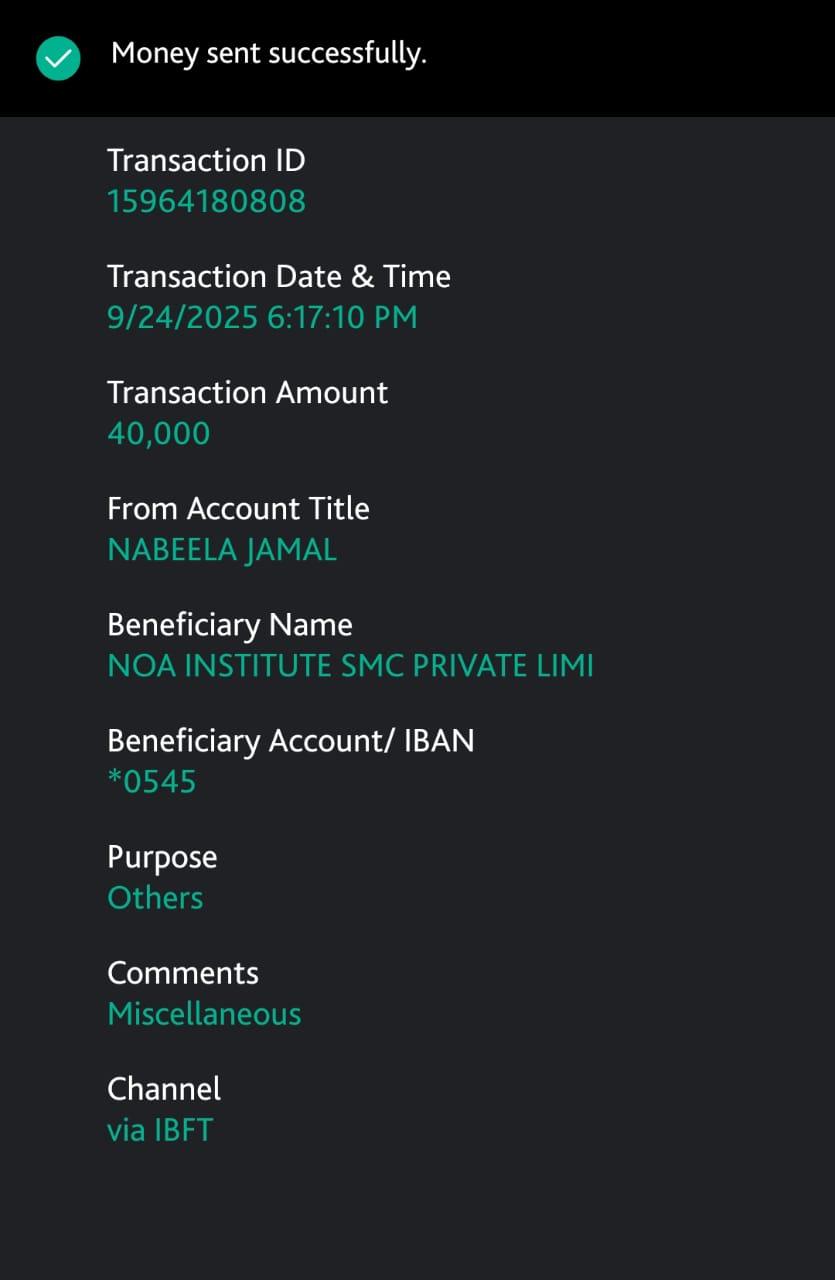Image resolution: width=835 pixels, height=1280 pixels.
Task: Click the Beneficiary Name label
Action: [230, 624]
